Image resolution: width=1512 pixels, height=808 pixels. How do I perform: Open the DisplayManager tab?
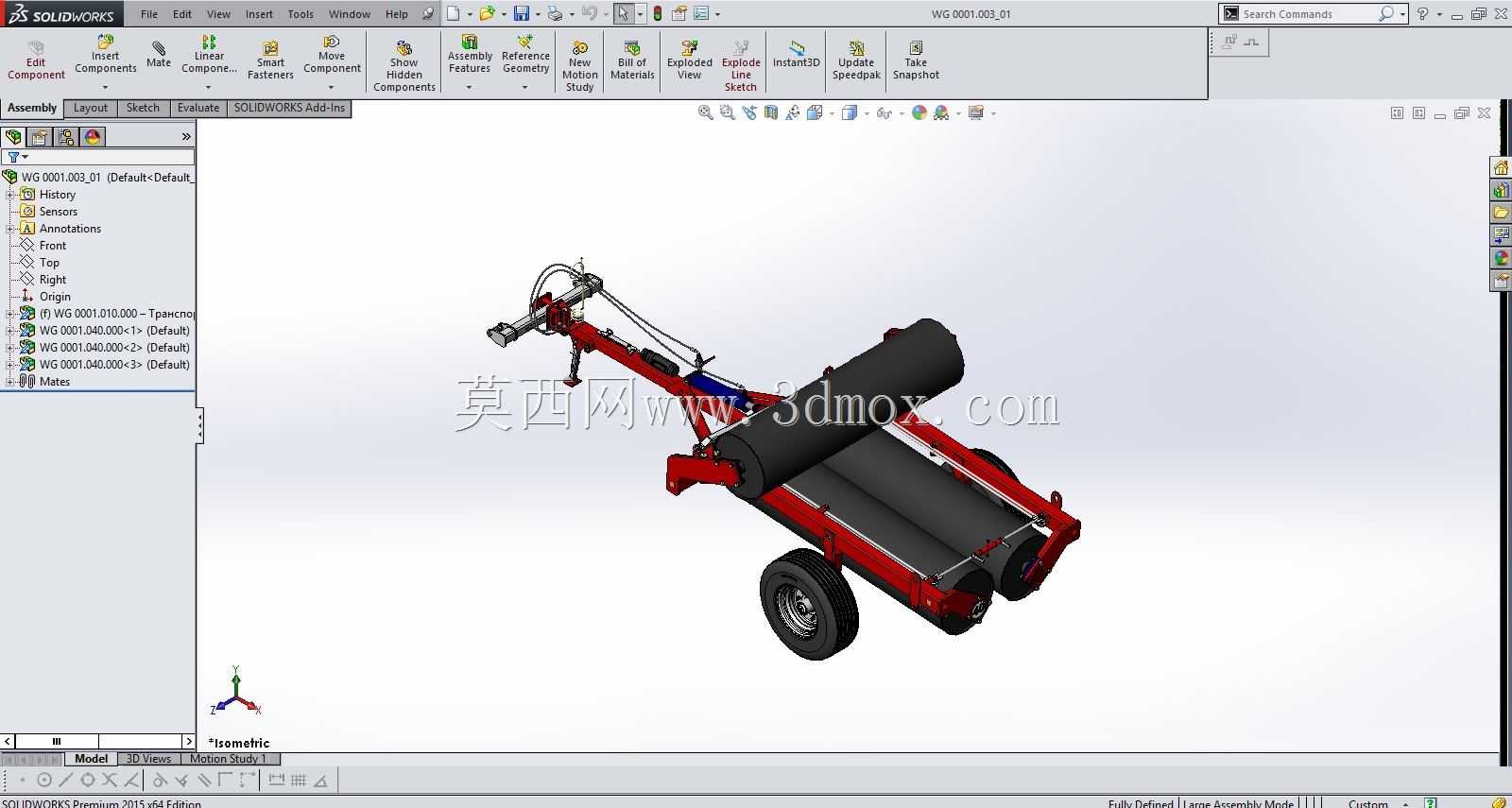[93, 137]
